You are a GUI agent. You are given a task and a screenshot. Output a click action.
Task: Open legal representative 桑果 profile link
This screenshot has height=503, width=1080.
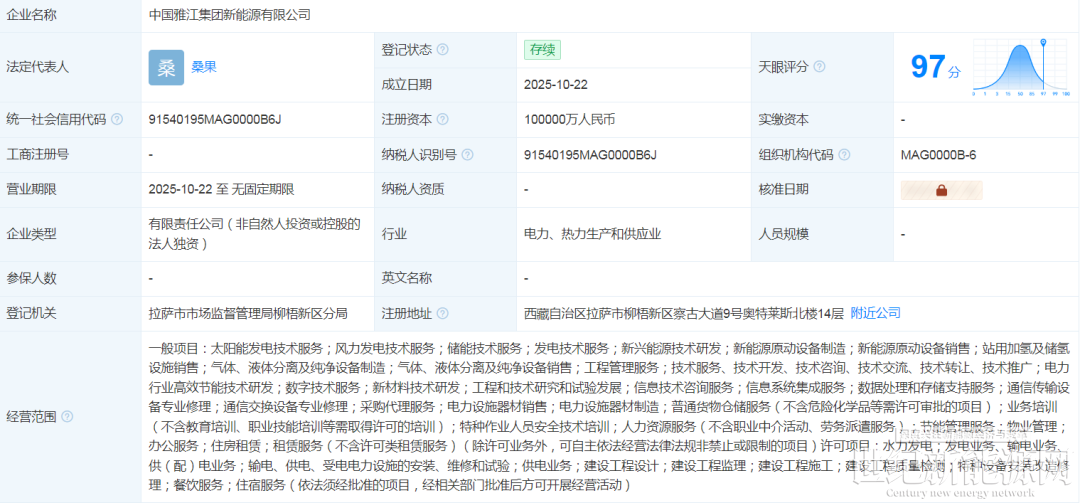tap(204, 67)
